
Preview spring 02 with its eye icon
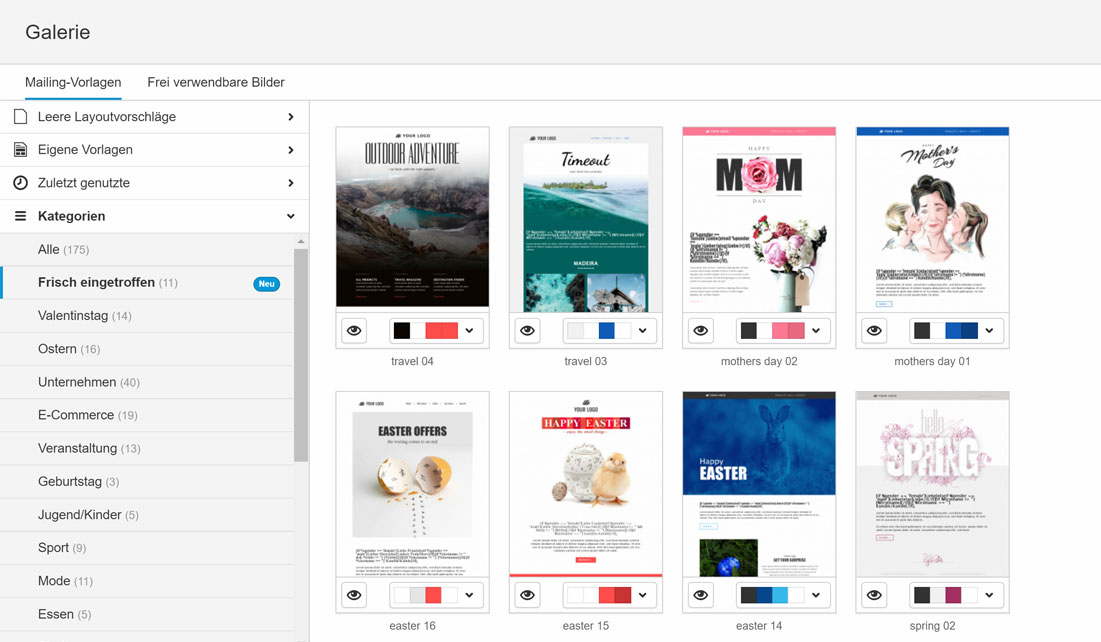pyautogui.click(x=874, y=595)
